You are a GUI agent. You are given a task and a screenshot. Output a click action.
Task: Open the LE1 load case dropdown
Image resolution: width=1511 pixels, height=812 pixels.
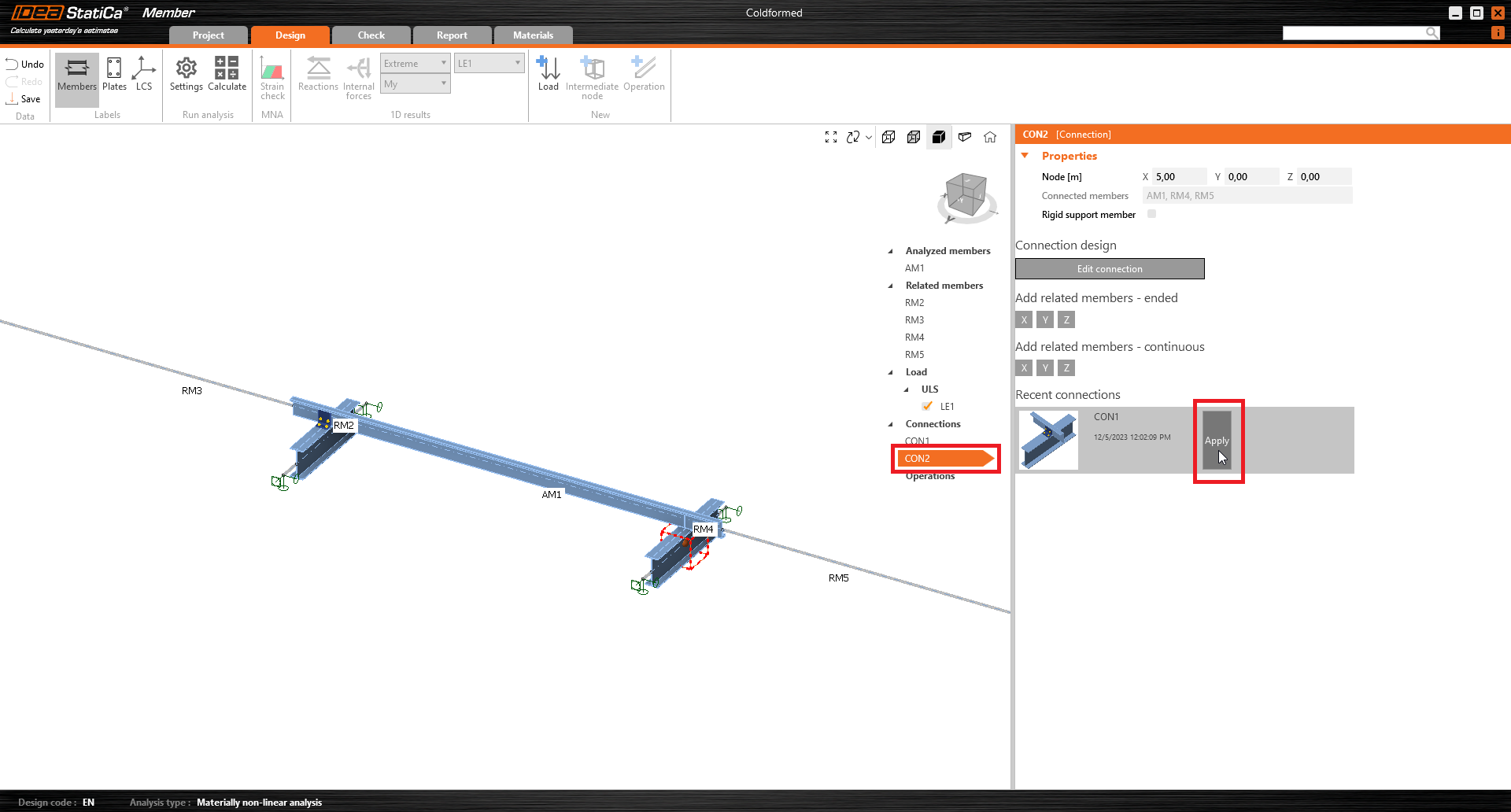490,64
